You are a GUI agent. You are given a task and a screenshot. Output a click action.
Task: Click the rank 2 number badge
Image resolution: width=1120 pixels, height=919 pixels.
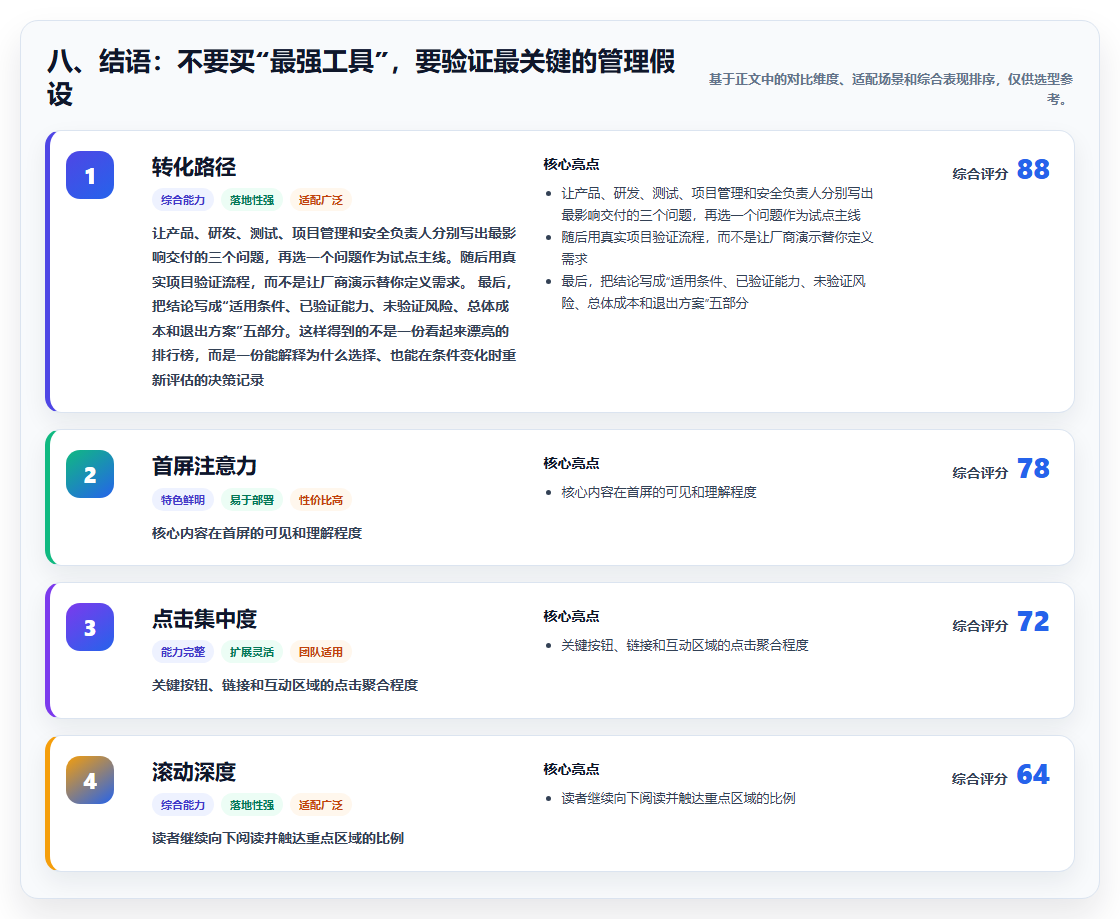pos(90,474)
